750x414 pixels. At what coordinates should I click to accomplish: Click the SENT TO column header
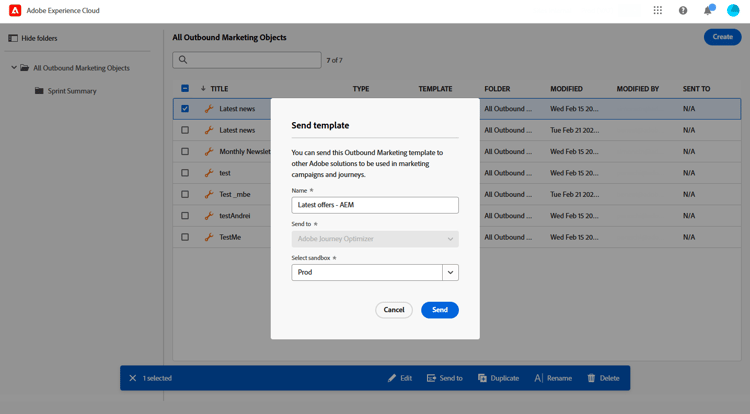click(696, 88)
